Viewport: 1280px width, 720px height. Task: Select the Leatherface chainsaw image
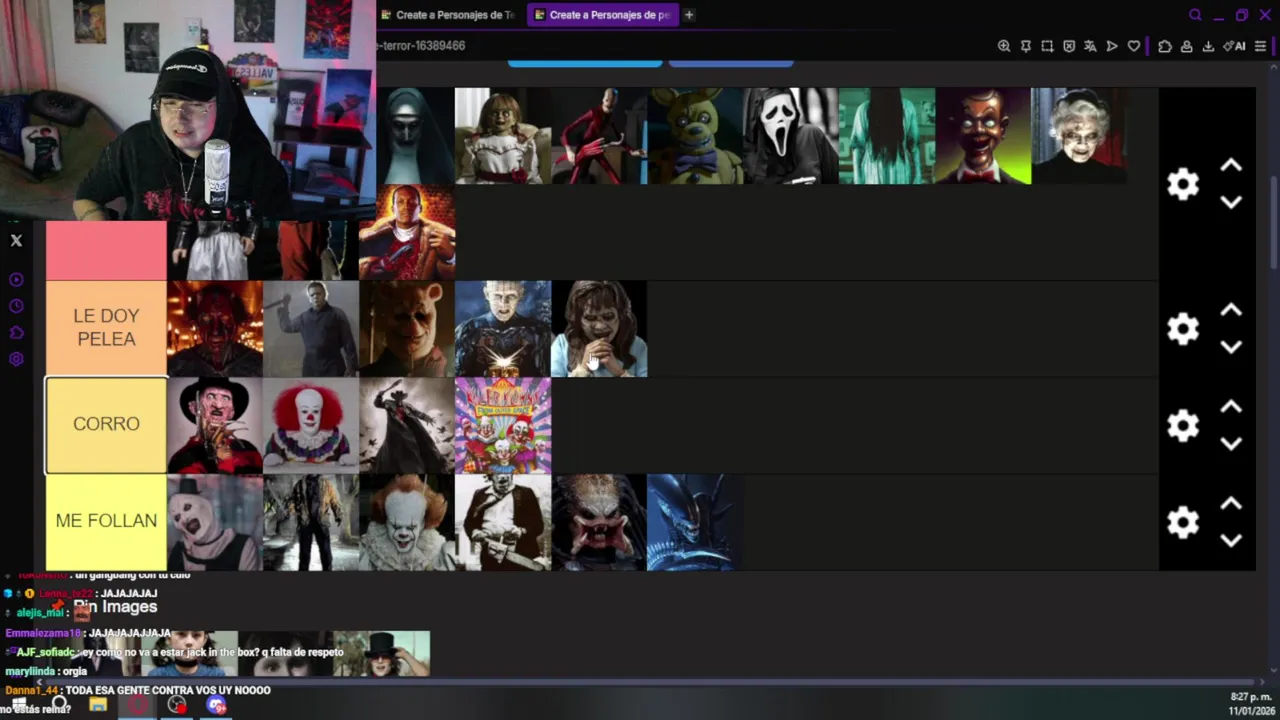503,522
